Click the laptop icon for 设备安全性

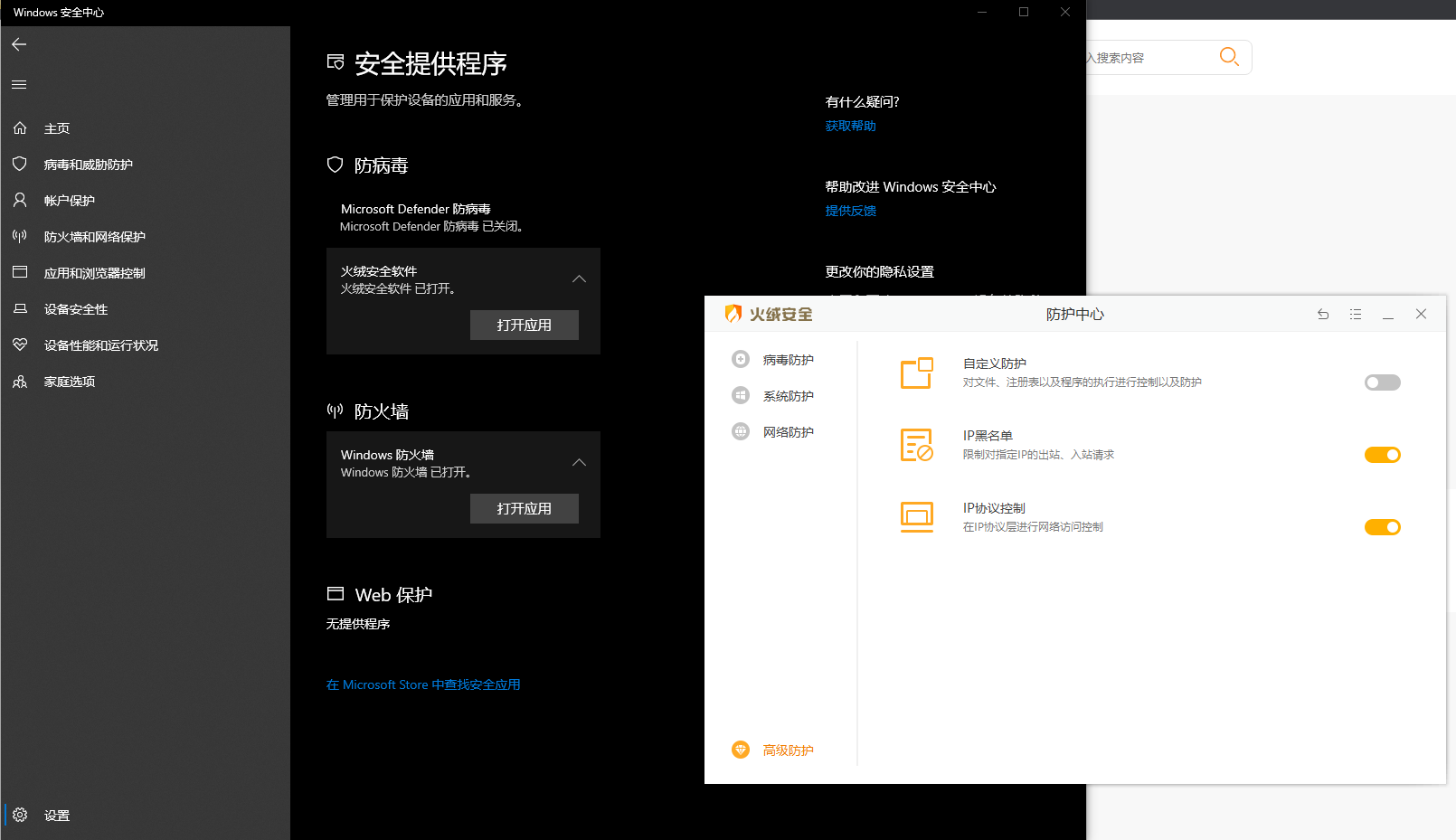[x=20, y=308]
